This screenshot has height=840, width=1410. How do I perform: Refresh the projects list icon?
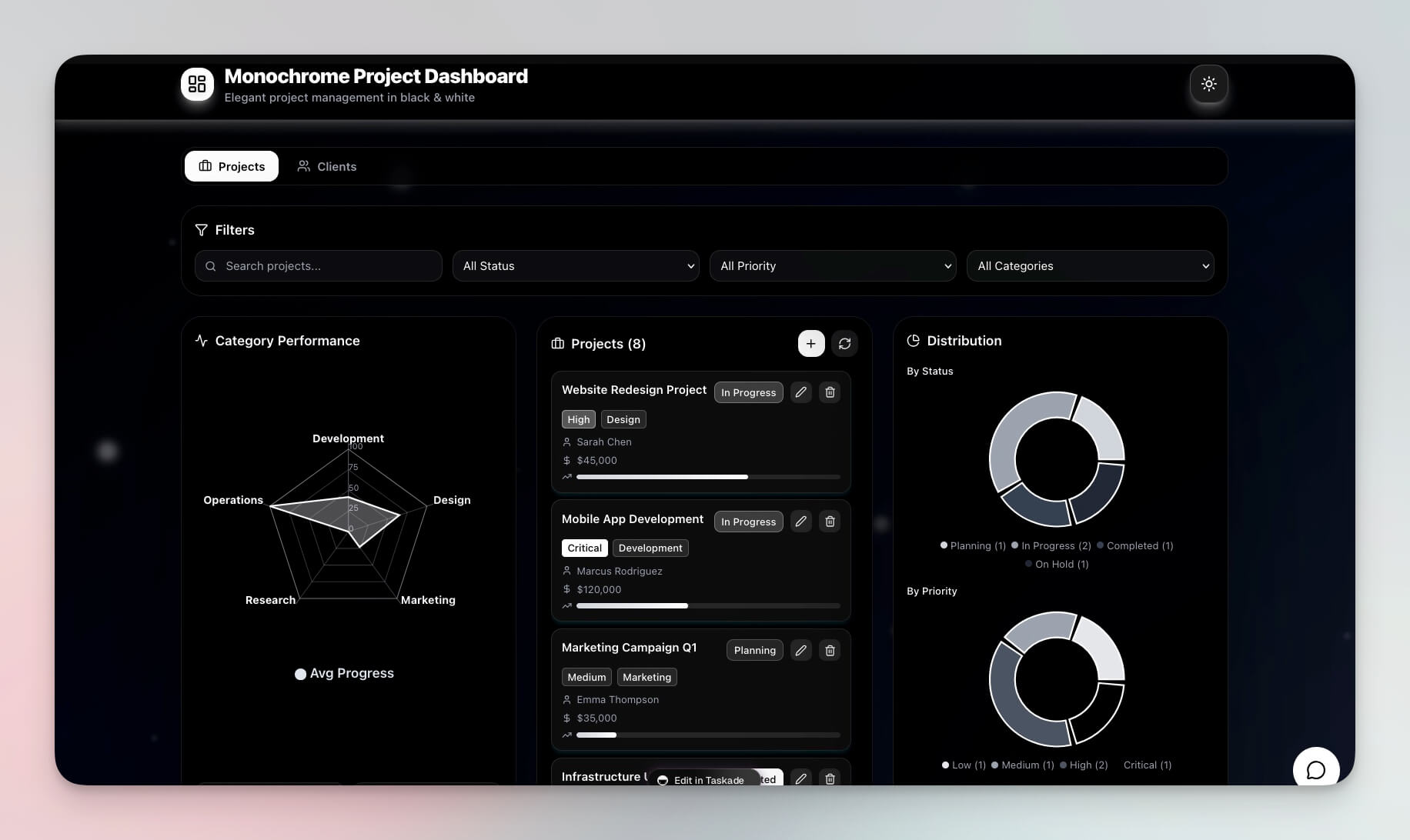(844, 343)
